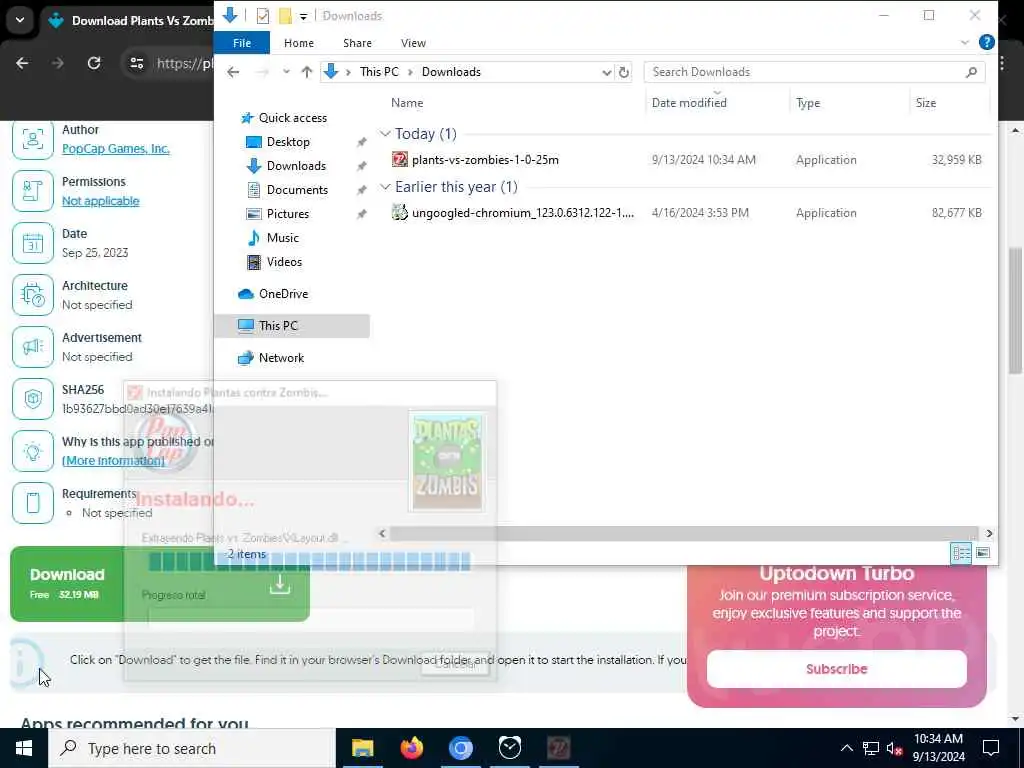Open the File menu tab

tap(242, 43)
